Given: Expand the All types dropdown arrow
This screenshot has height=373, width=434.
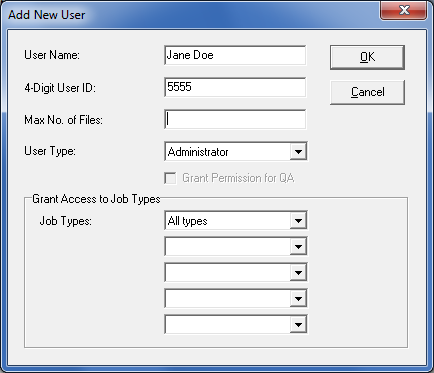Looking at the screenshot, I should click(298, 220).
